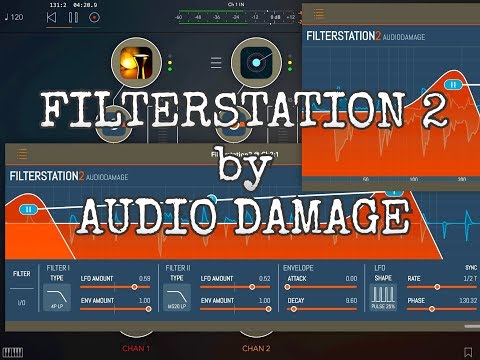
Task: Click the yellow indicator light beside Channel 1
Action: tap(170, 63)
